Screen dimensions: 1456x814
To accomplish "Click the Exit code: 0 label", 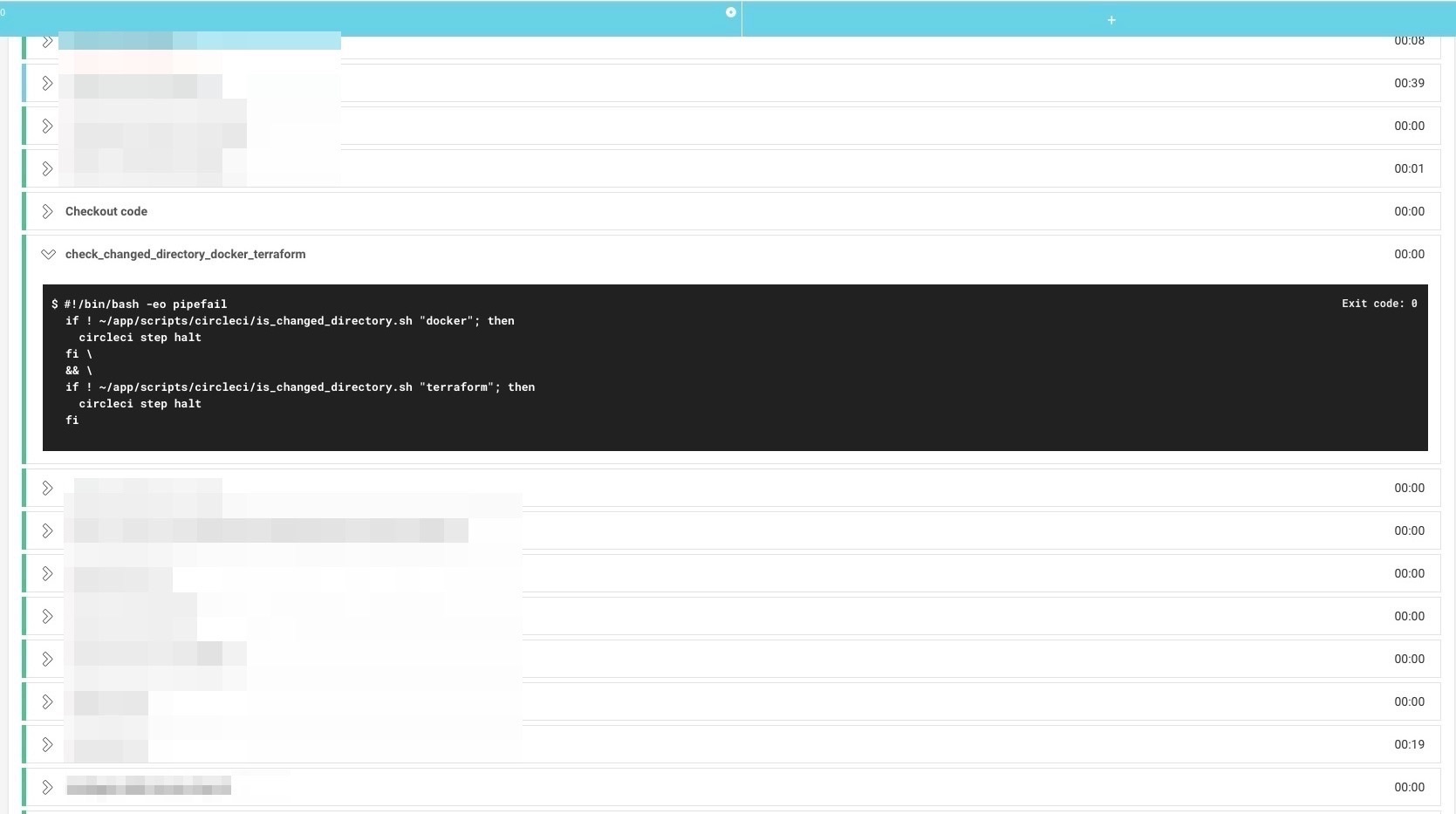I will [1378, 304].
